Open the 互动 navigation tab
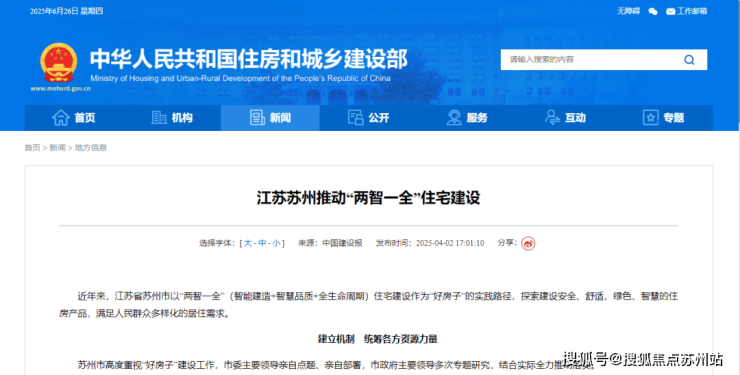Screen dimensions: 740x375 coord(565,117)
